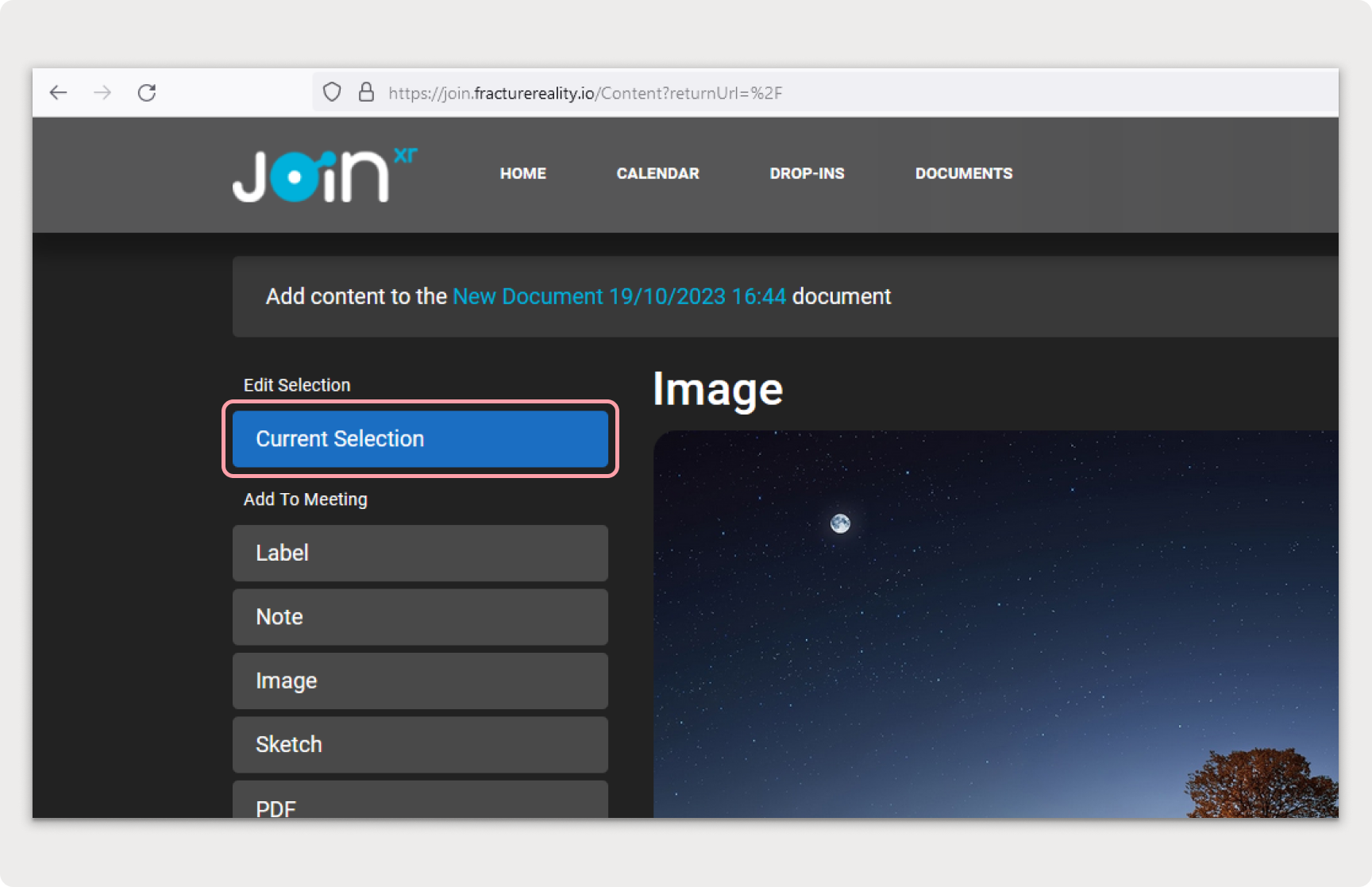
Task: Reload the page with the refresh icon
Action: click(x=147, y=93)
